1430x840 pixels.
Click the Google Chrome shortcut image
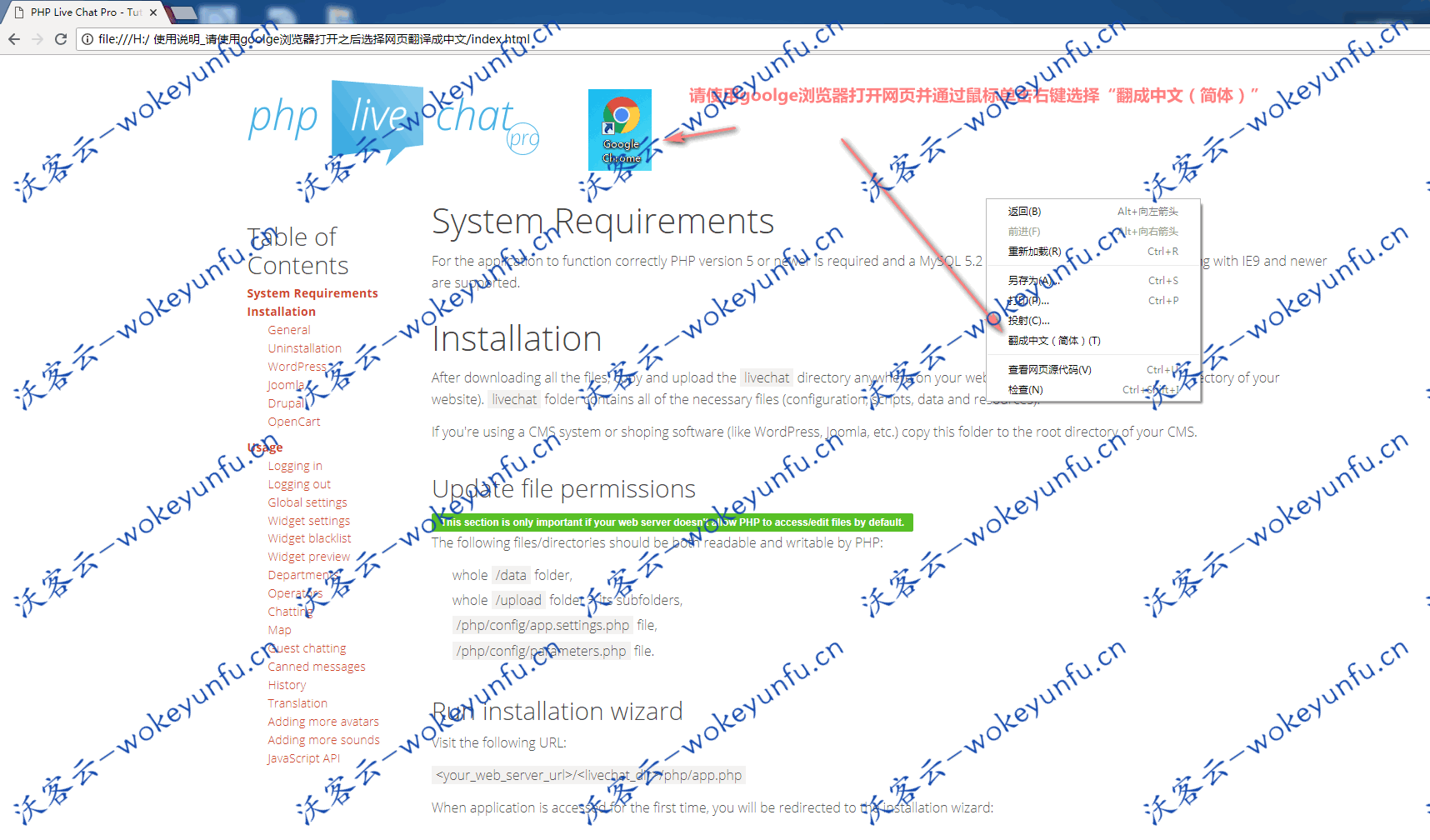pos(620,130)
